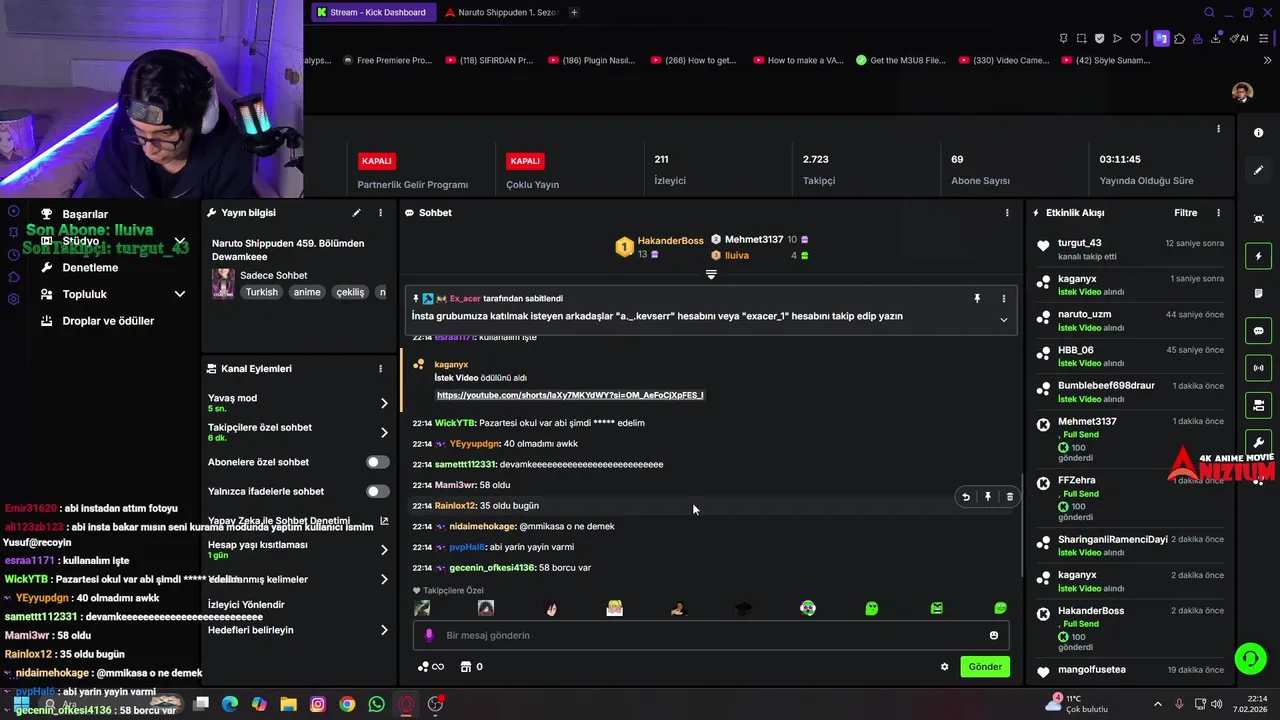The height and width of the screenshot is (720, 1280).
Task: Click the notes page icon in right sidebar
Action: (1258, 293)
